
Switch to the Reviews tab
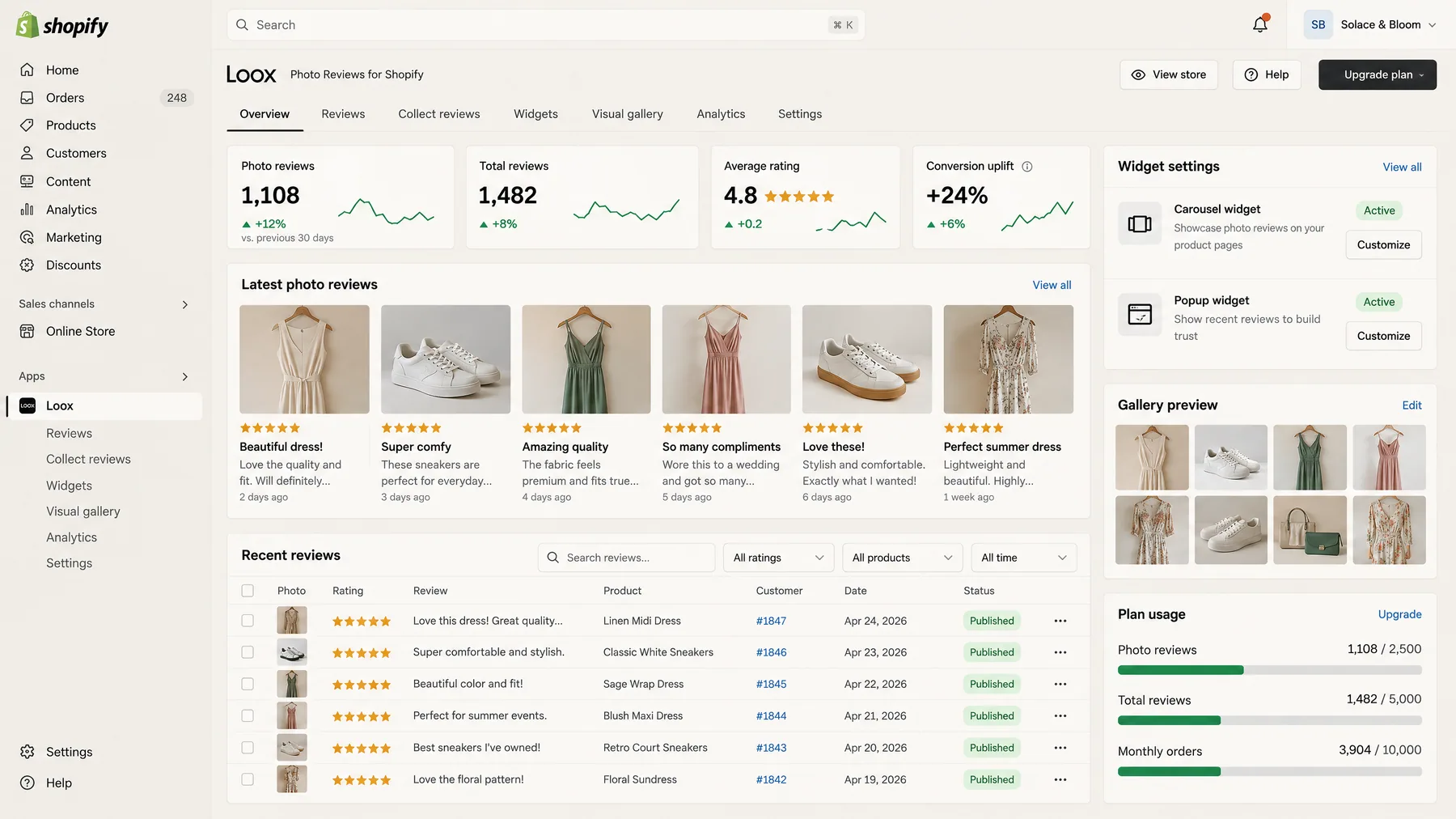click(x=343, y=114)
